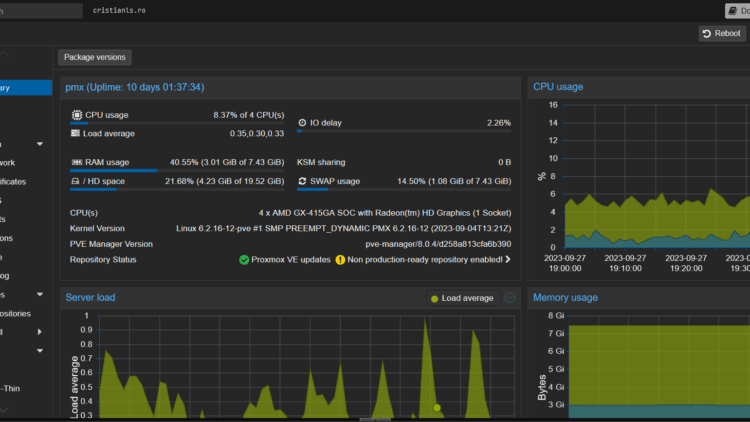Toggle the Load average legend item
The height and width of the screenshot is (422, 750).
point(463,298)
